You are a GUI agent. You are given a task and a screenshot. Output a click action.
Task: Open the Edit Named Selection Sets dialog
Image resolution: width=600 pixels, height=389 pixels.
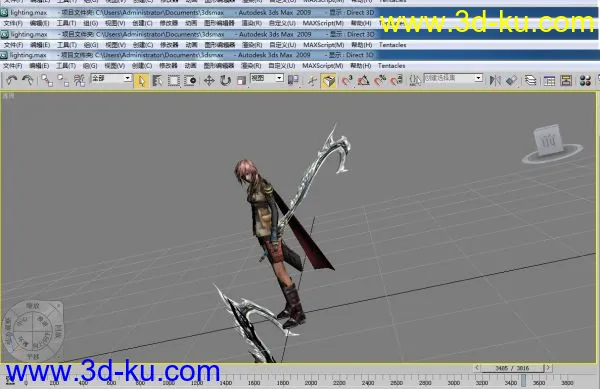[414, 81]
